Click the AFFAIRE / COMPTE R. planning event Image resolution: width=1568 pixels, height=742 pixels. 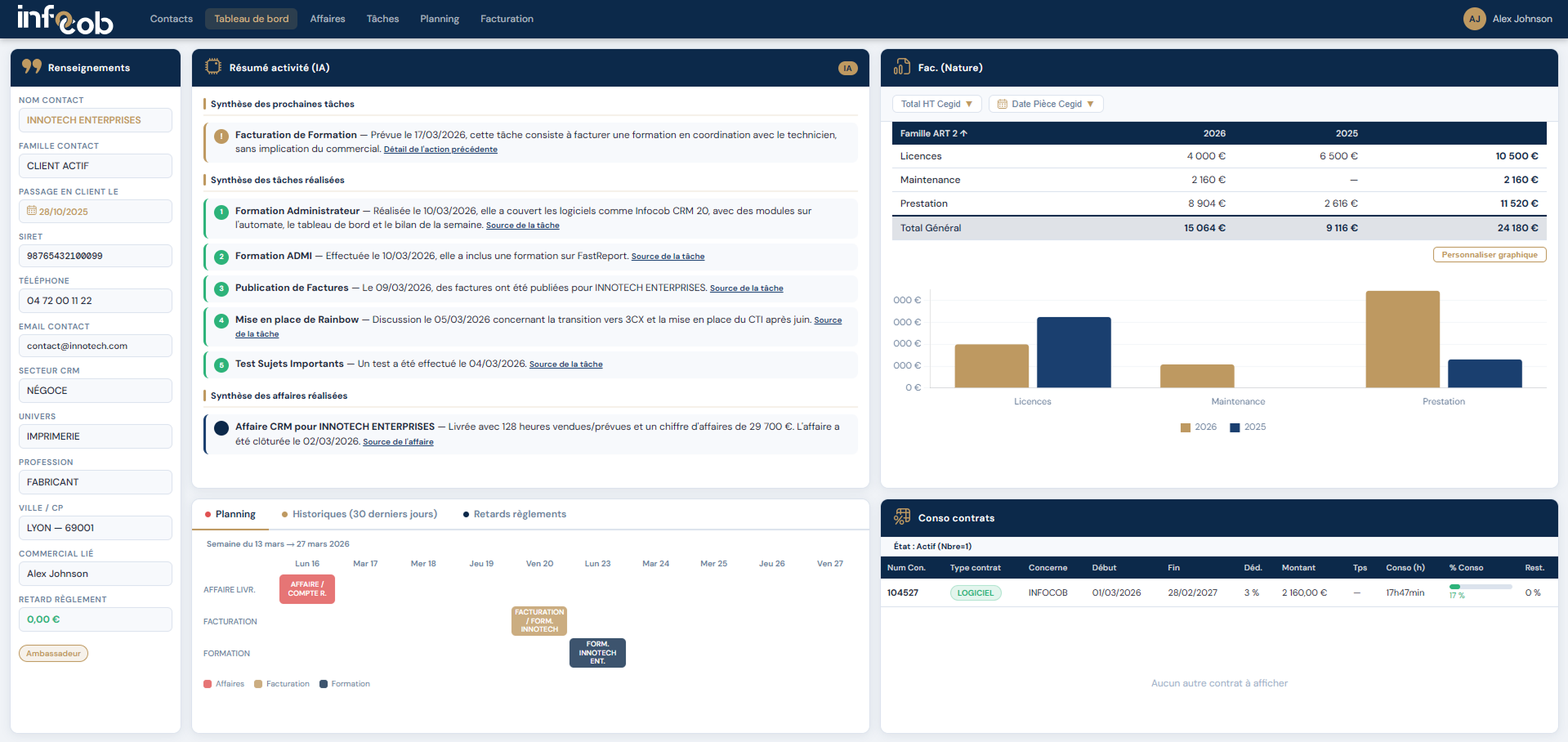(307, 589)
